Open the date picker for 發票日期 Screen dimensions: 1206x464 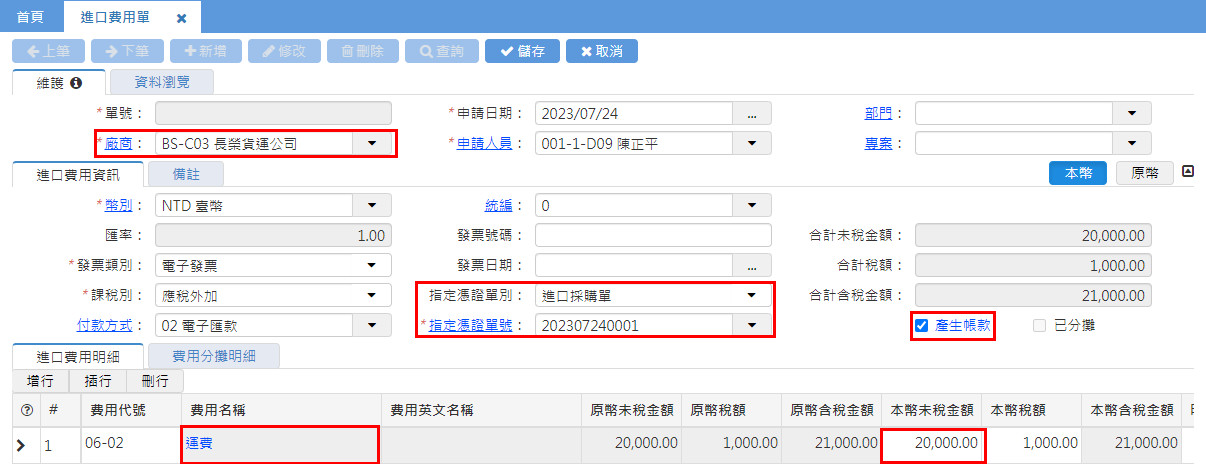click(x=752, y=265)
